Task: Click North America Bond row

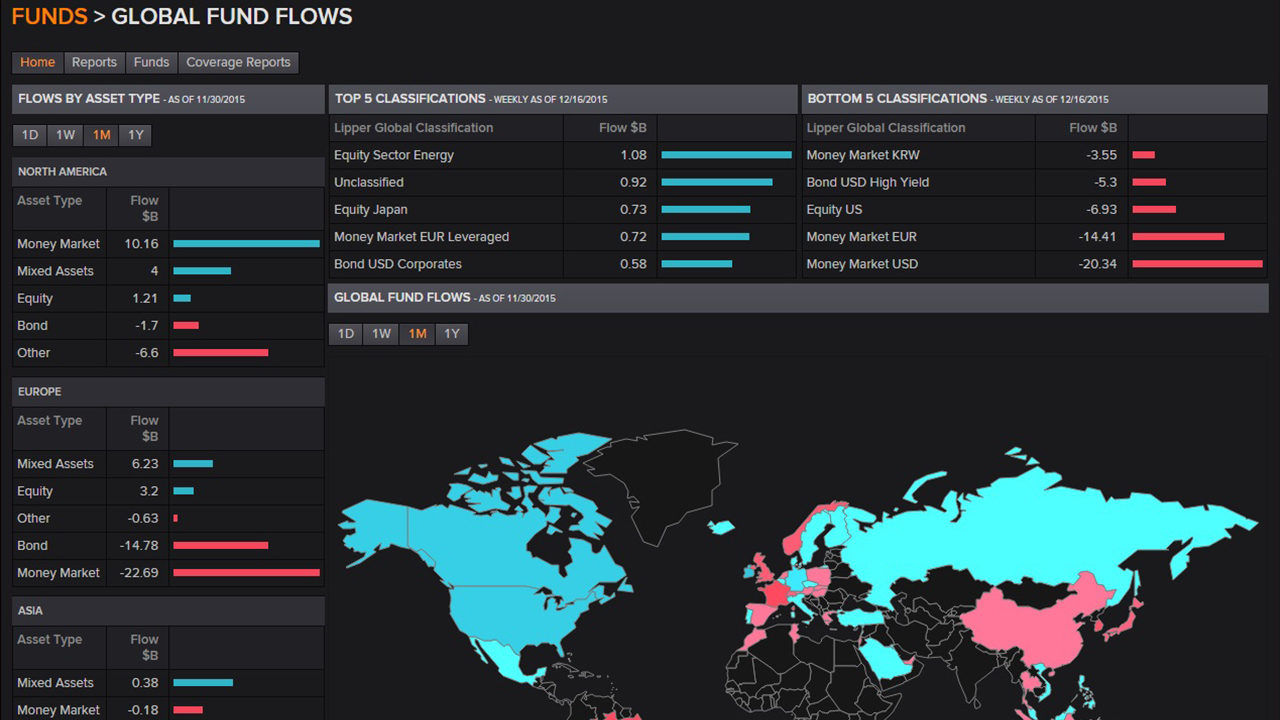Action: [x=168, y=325]
